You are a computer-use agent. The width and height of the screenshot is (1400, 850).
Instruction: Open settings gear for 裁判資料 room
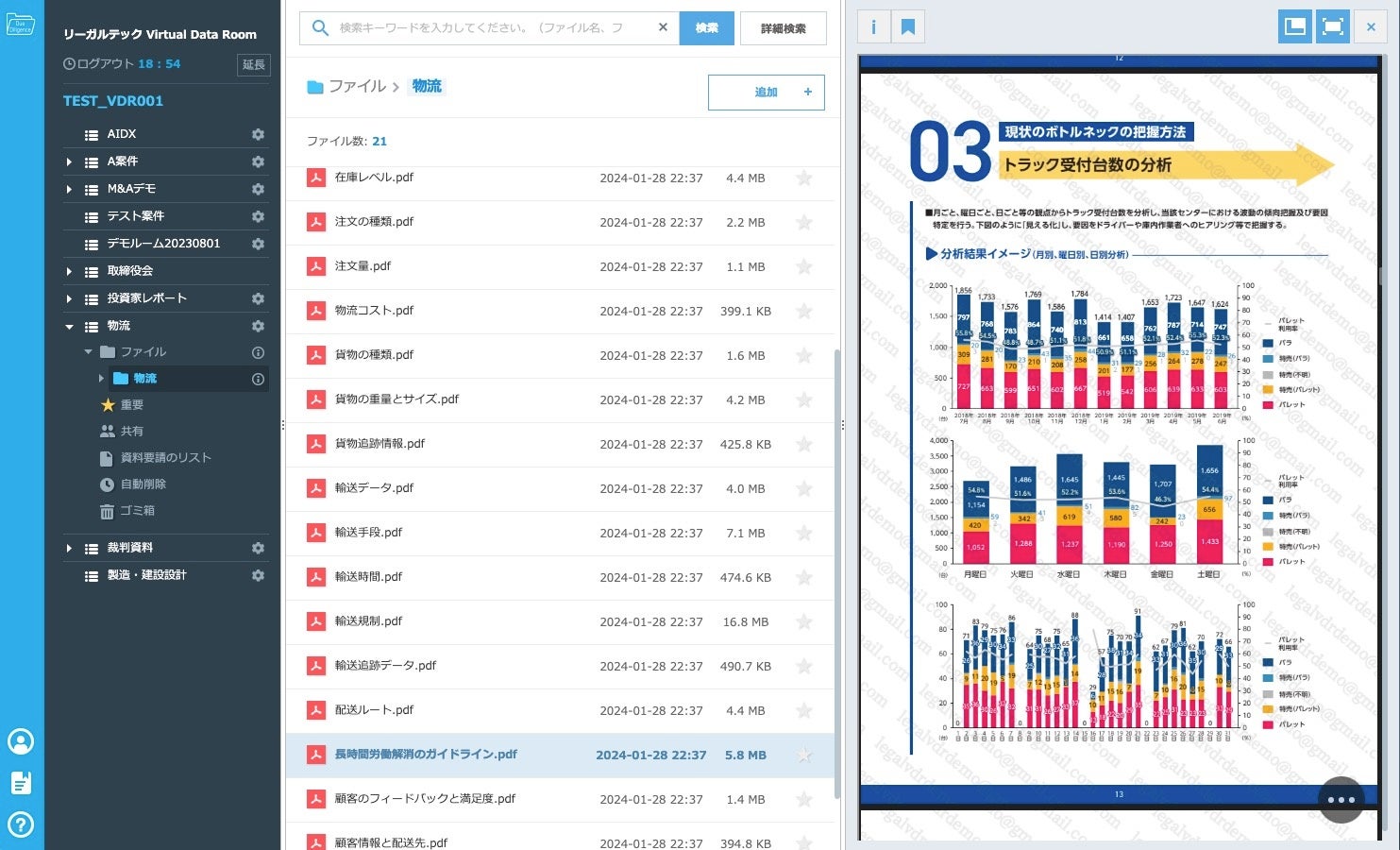(258, 548)
